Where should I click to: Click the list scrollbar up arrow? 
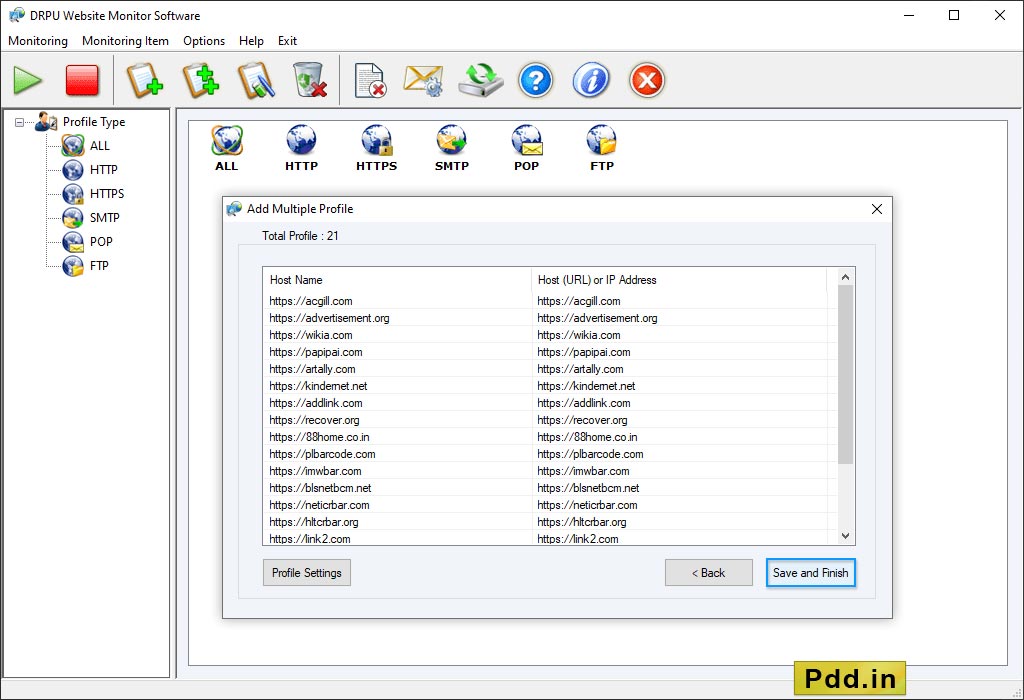tap(845, 278)
